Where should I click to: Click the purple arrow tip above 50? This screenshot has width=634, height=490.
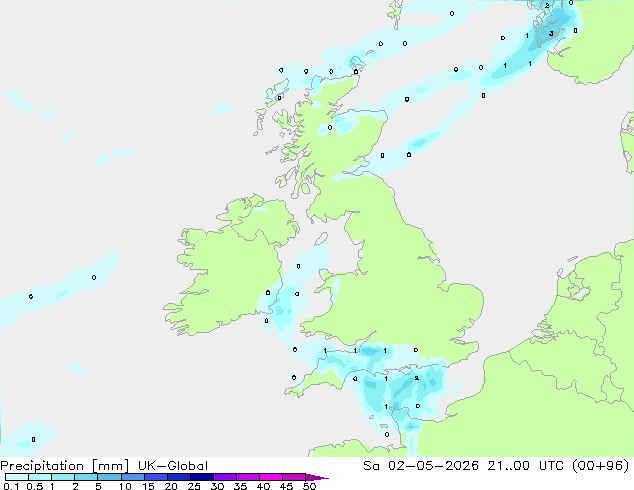317,477
